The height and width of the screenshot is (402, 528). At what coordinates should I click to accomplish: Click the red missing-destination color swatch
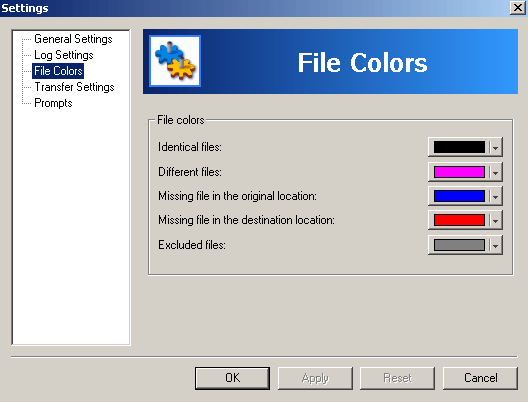pos(459,221)
